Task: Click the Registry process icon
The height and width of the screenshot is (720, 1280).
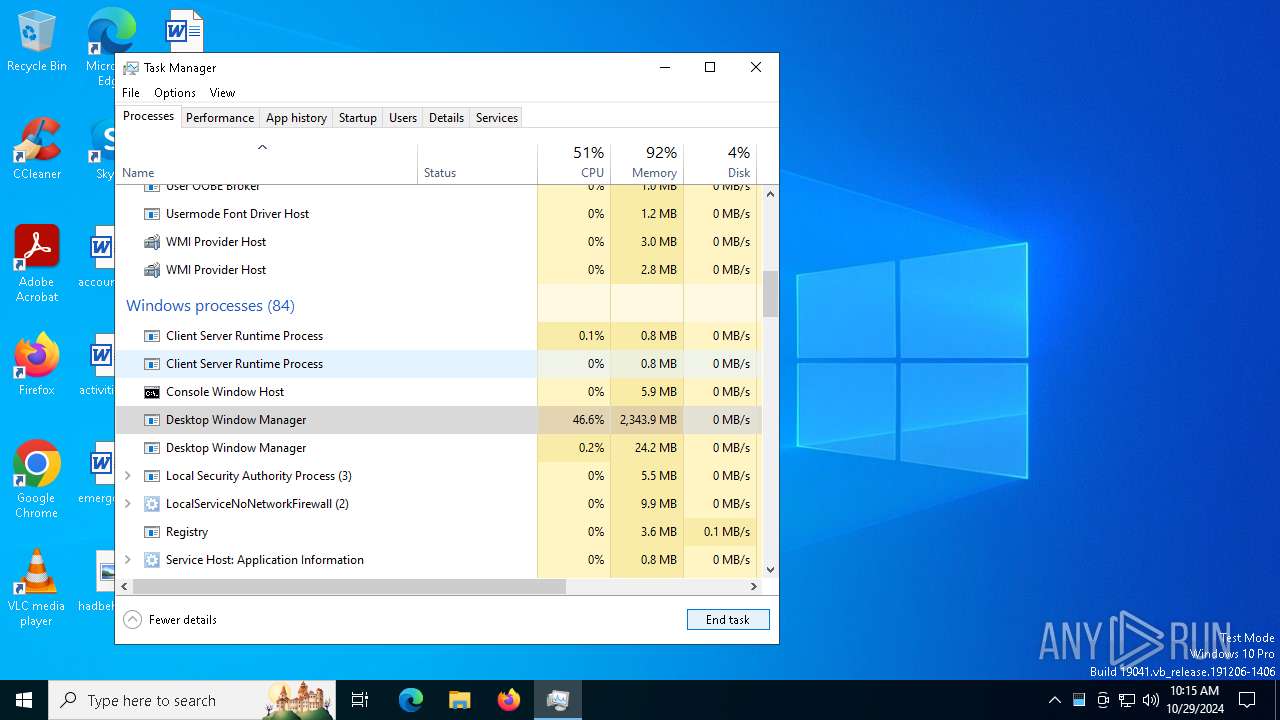Action: coord(152,532)
